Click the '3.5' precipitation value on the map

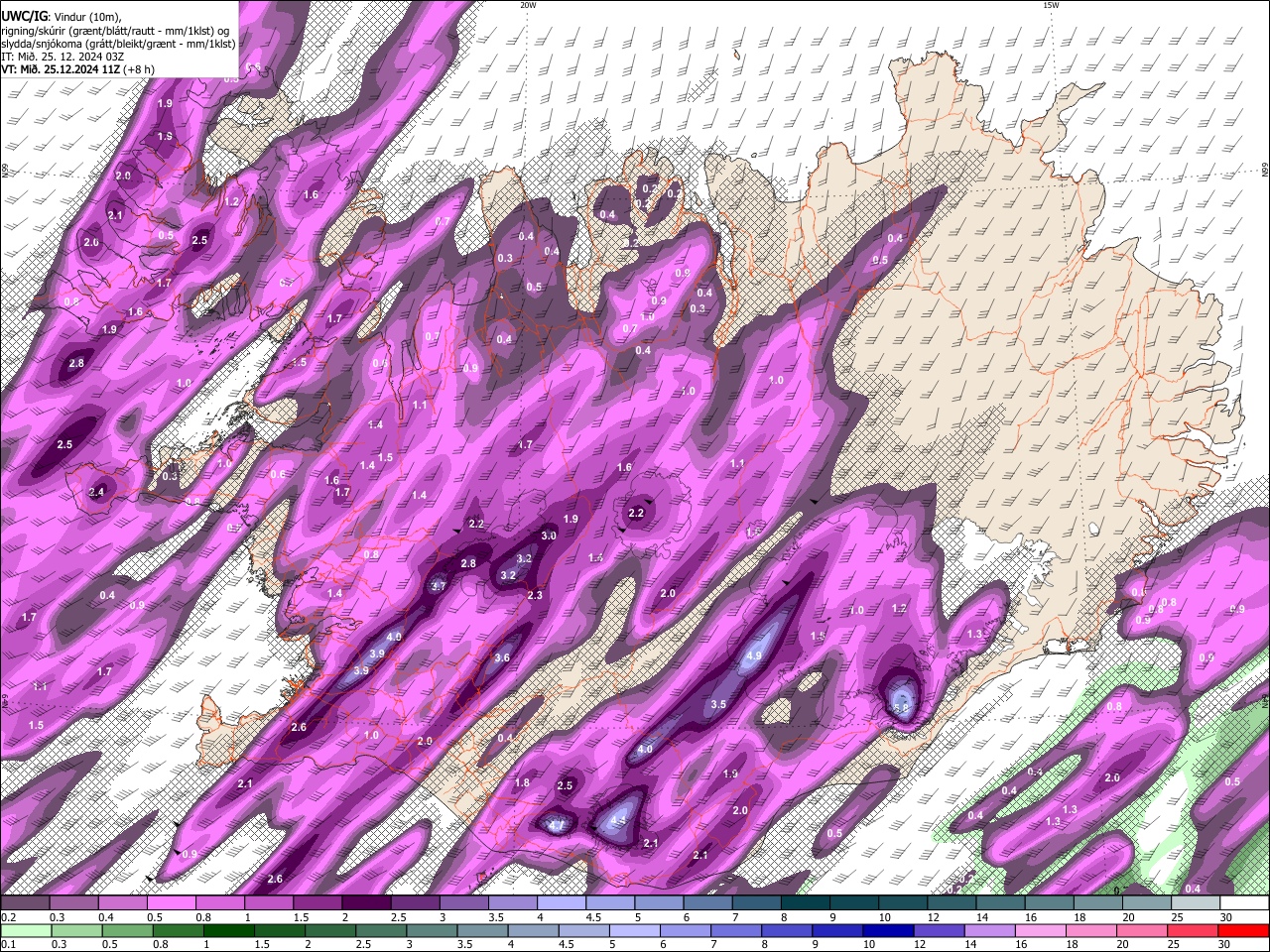719,704
